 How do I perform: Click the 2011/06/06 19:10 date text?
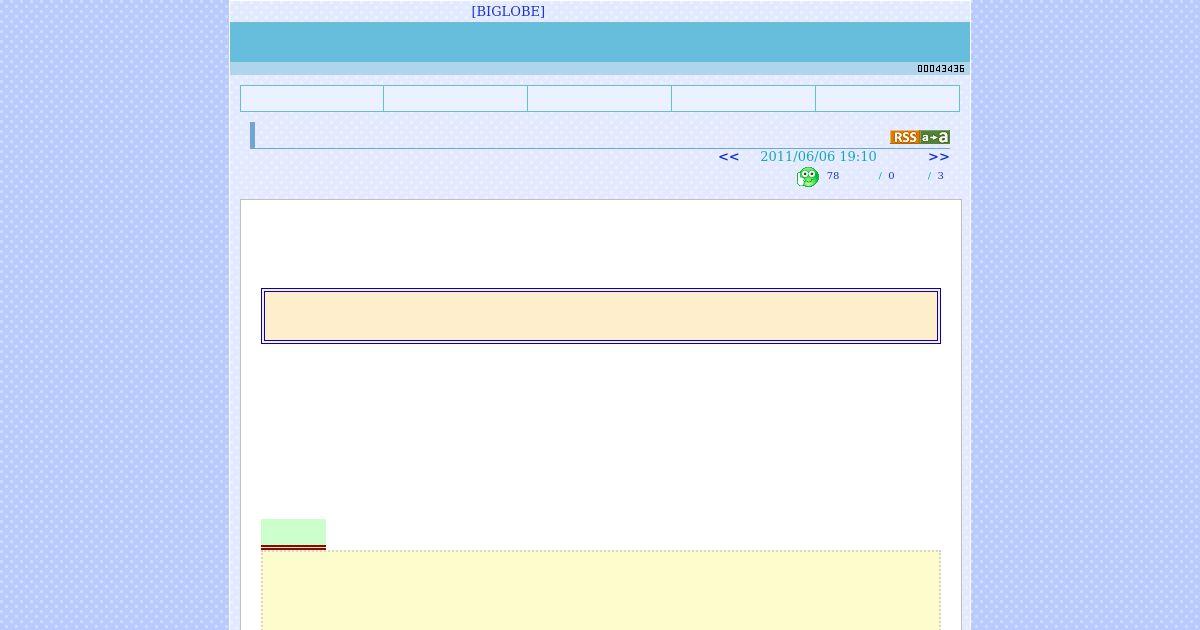[x=818, y=156]
